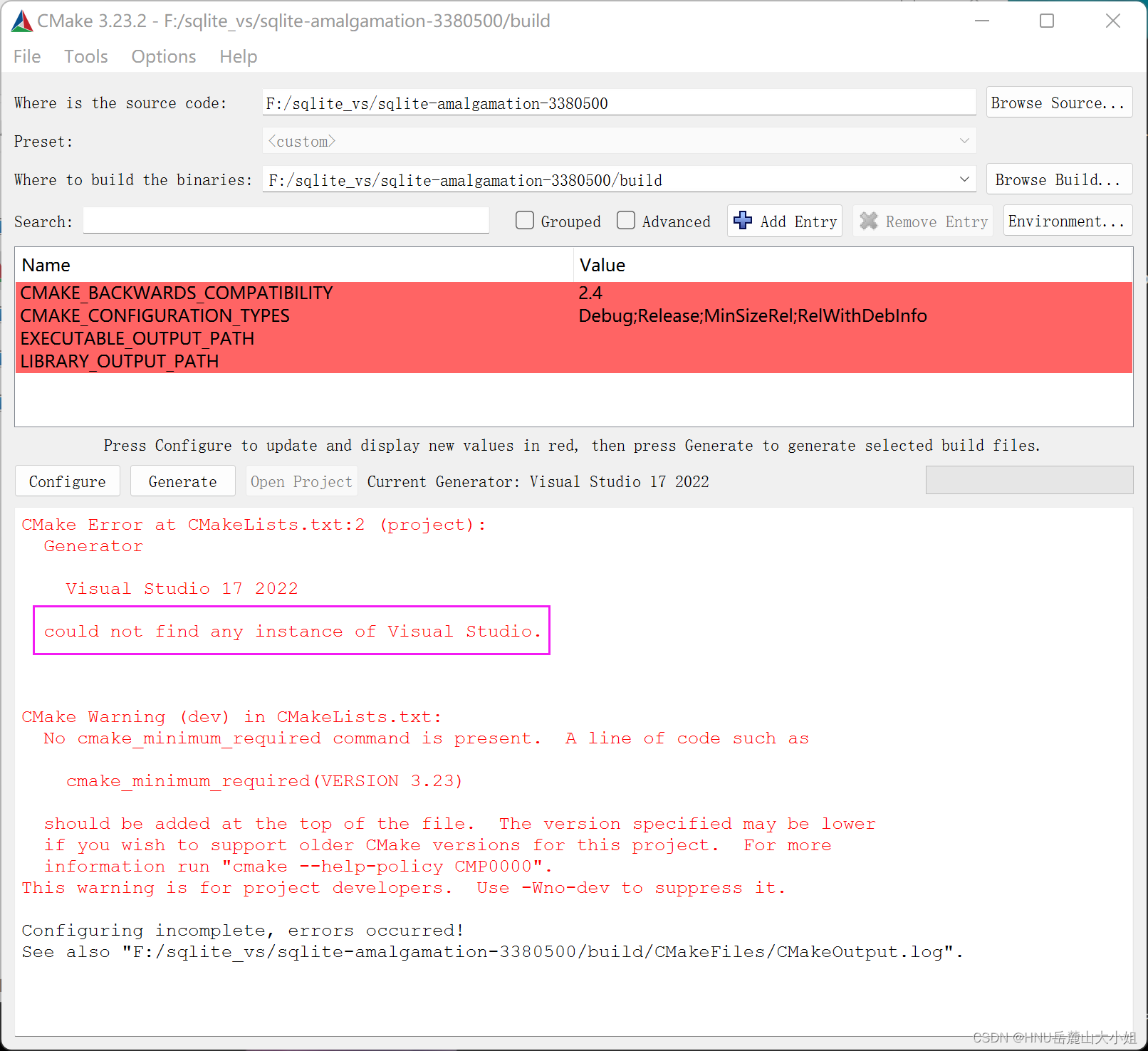Click the Value column header
The image size is (1148, 1051).
(853, 265)
